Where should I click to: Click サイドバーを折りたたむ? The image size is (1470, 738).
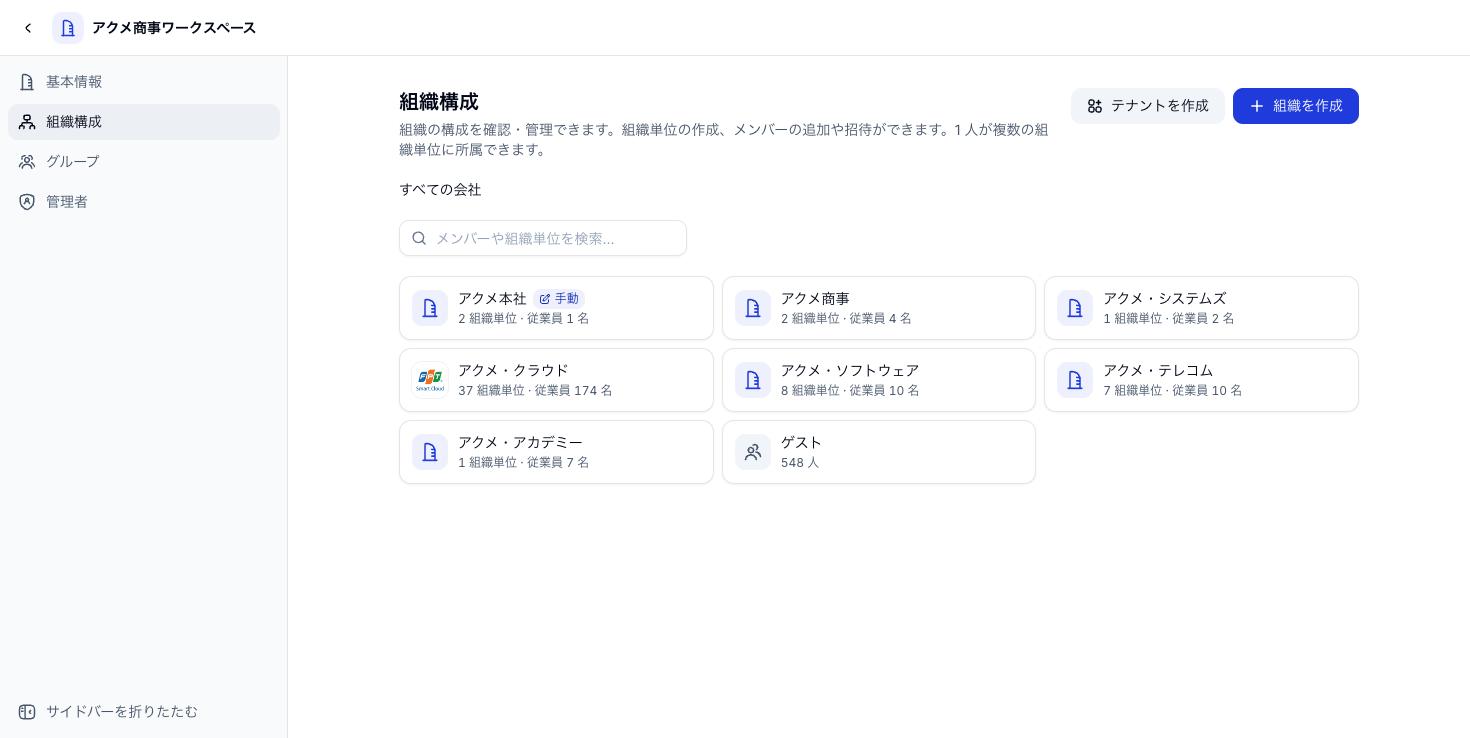[x=144, y=712]
